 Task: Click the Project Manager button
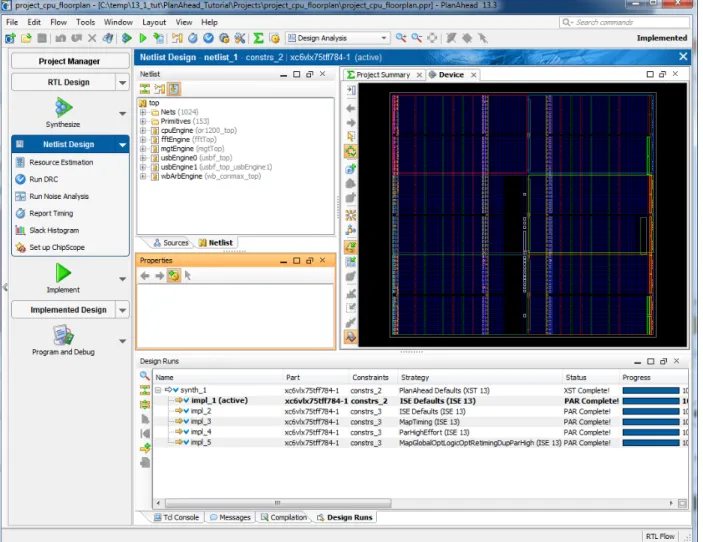69,61
